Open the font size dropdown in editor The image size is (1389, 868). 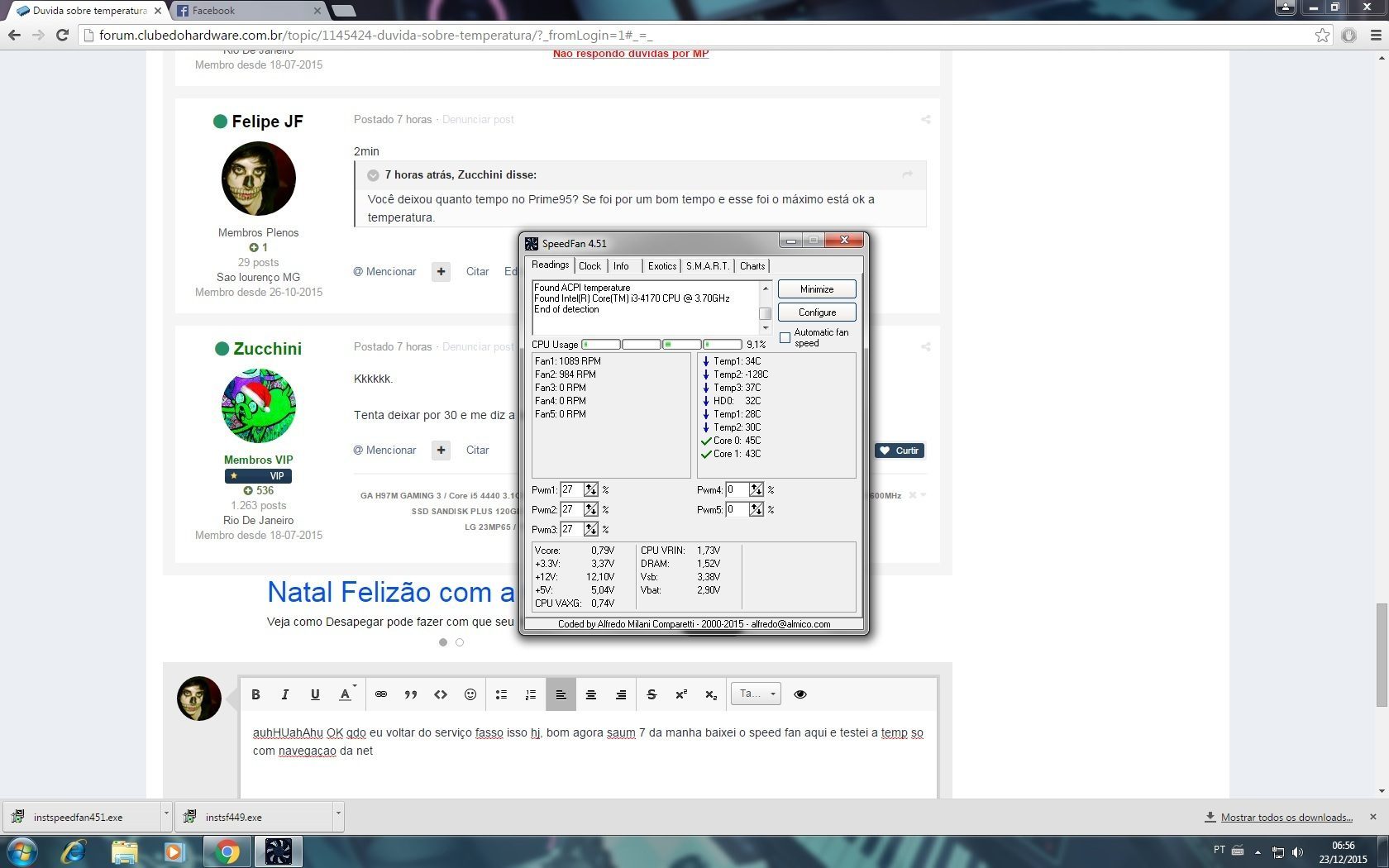(756, 694)
